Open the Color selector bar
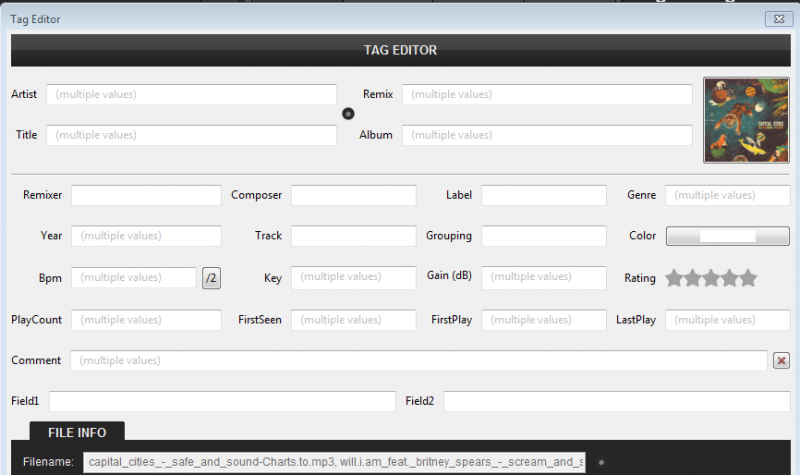 click(x=727, y=236)
